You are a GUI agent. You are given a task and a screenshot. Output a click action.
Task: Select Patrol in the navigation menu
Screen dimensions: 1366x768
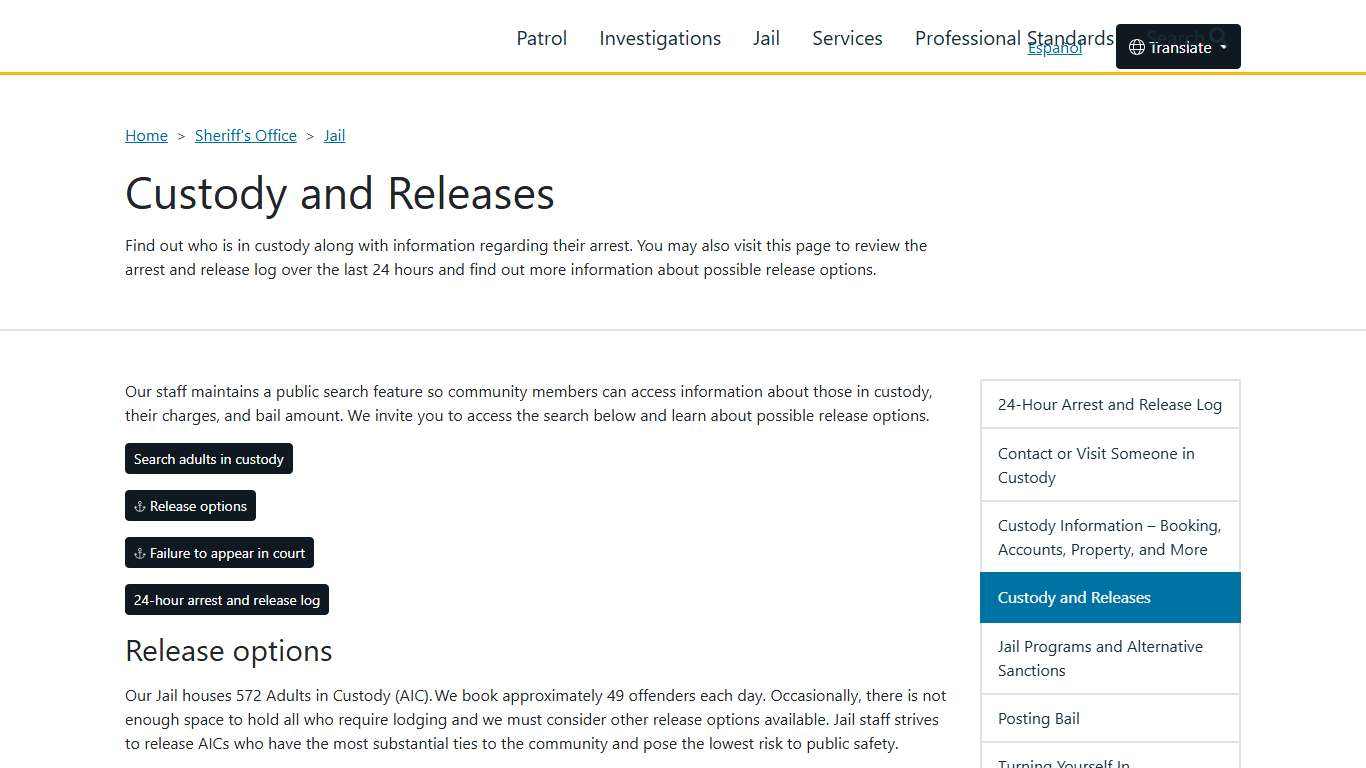point(541,38)
